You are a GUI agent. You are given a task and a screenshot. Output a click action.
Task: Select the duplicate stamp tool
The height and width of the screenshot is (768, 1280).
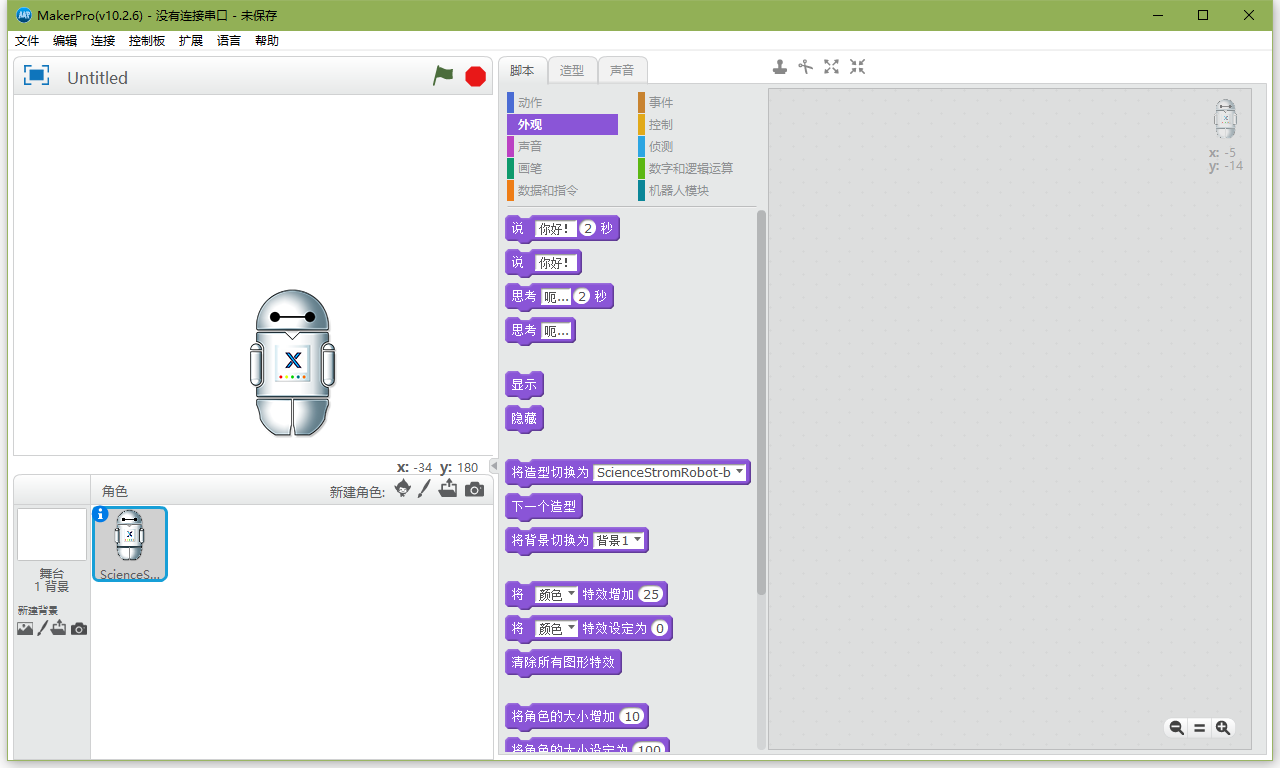pos(780,66)
